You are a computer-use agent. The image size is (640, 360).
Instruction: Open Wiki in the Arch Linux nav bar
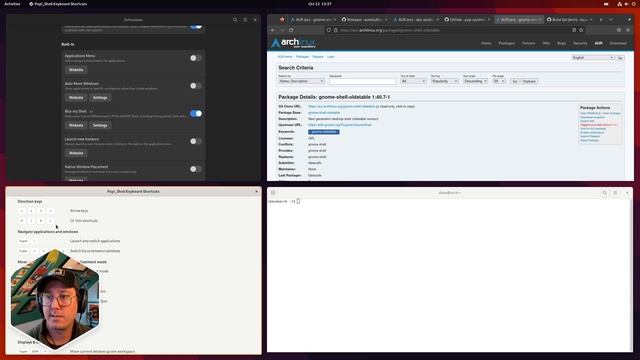[546, 43]
